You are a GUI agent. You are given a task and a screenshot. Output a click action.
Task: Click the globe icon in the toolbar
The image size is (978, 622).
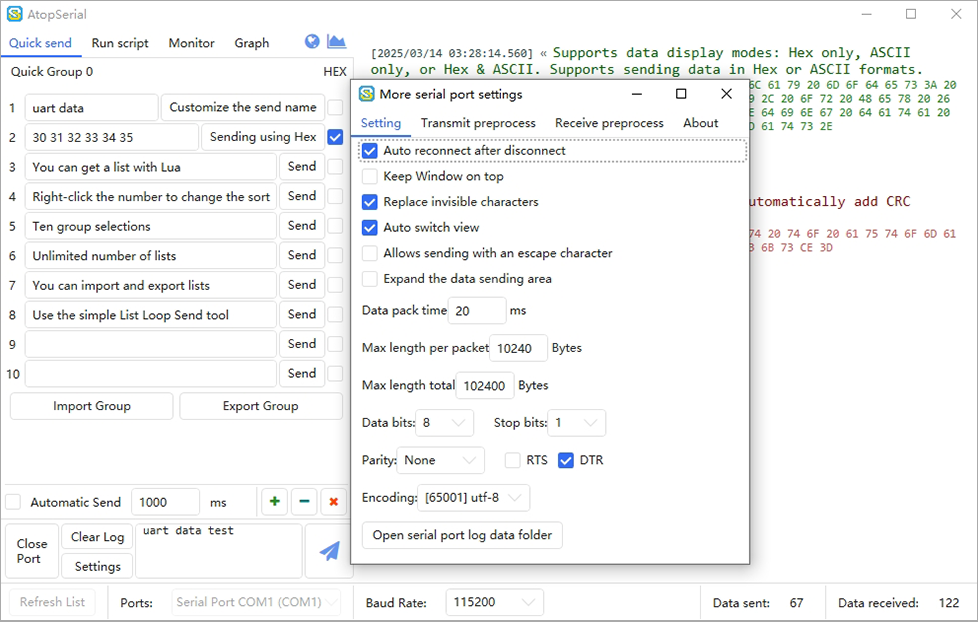tap(312, 41)
